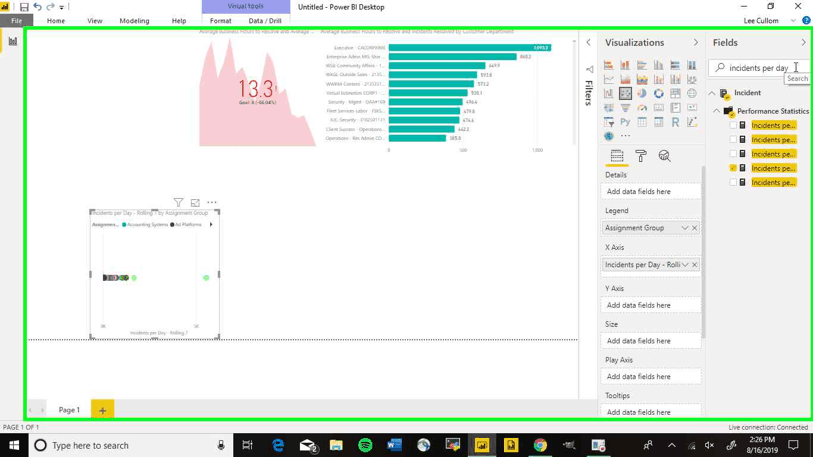Choose the R script visual

pos(675,122)
